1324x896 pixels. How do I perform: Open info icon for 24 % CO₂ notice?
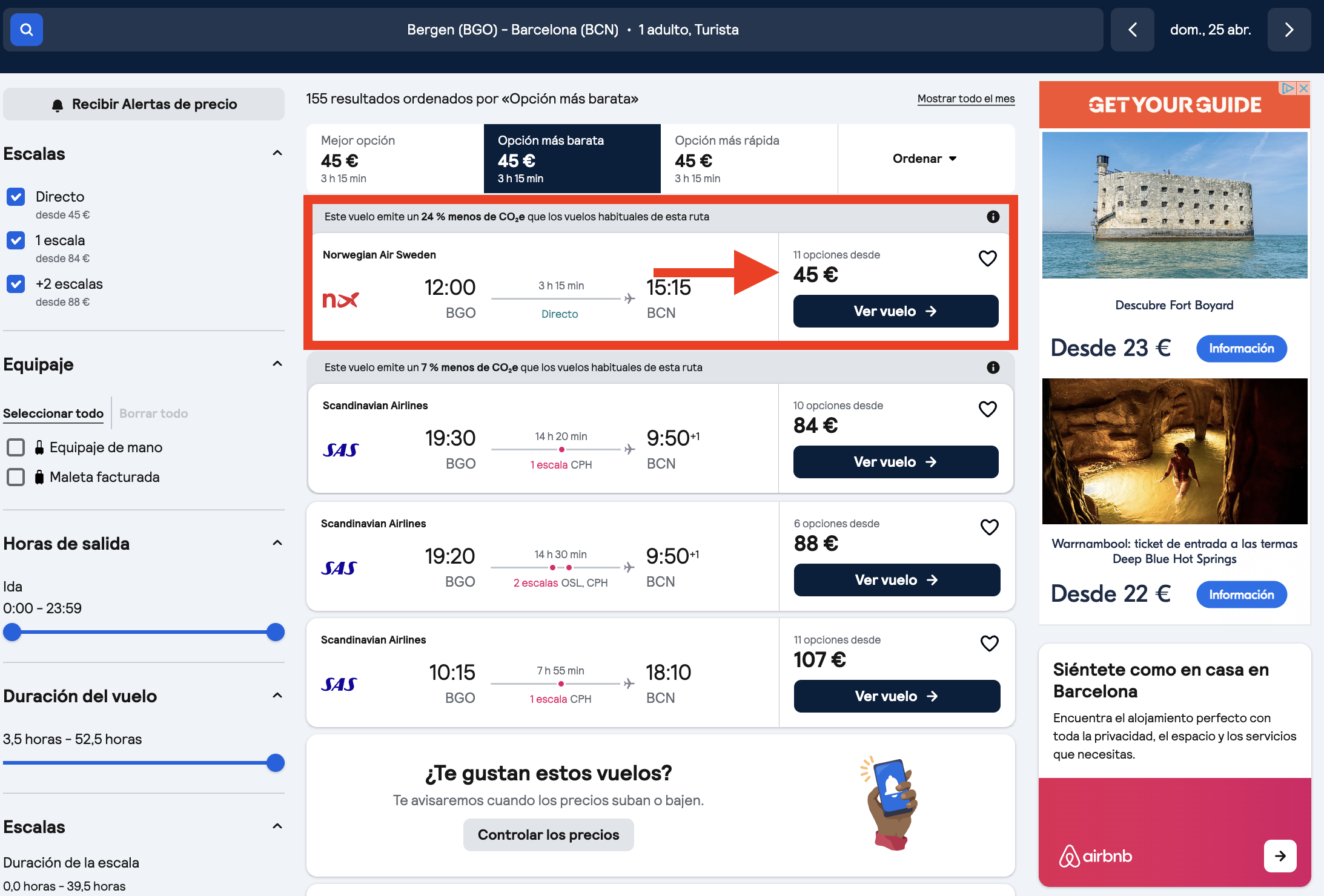tap(993, 217)
